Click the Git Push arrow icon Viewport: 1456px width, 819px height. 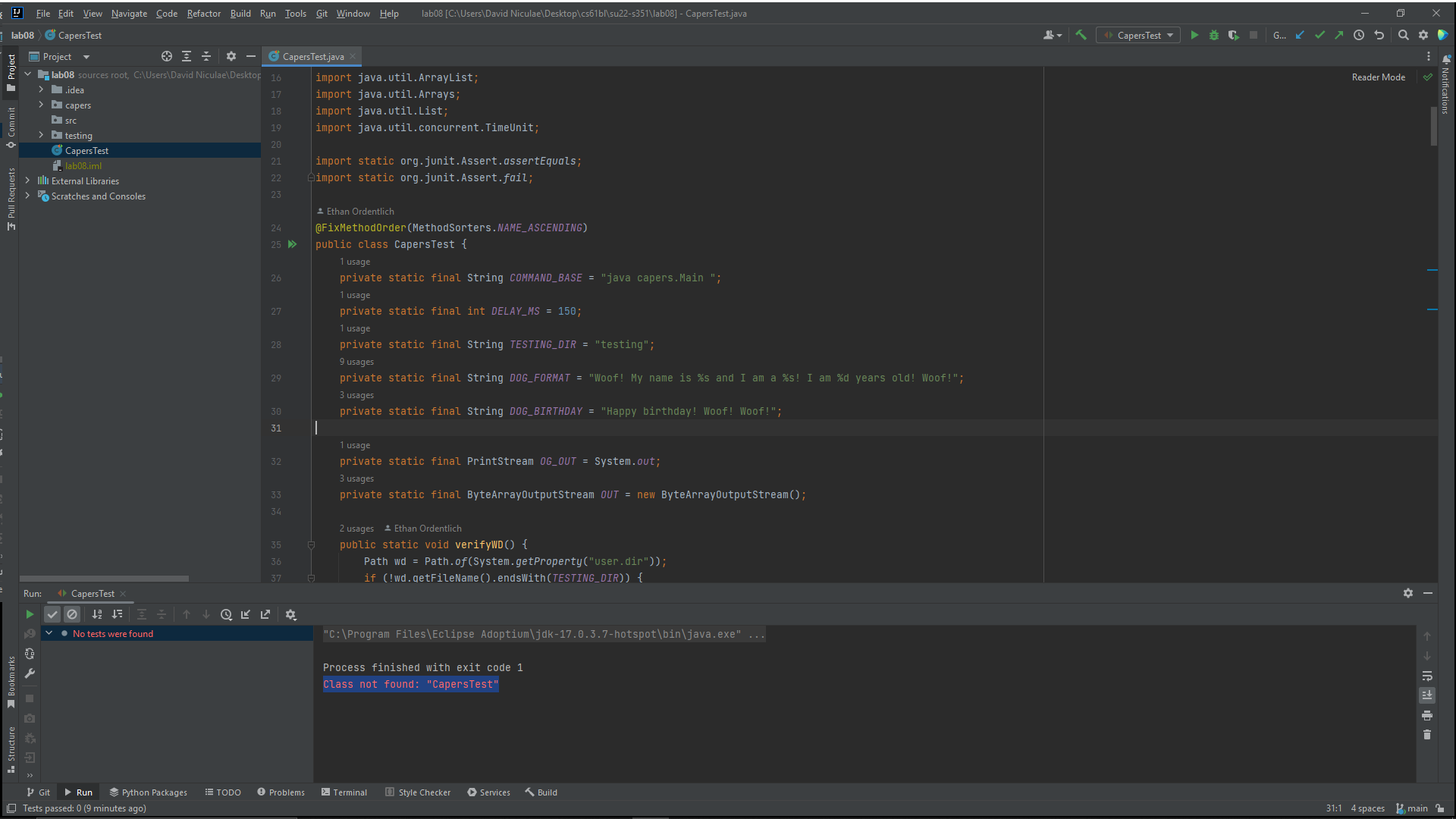[x=1339, y=35]
